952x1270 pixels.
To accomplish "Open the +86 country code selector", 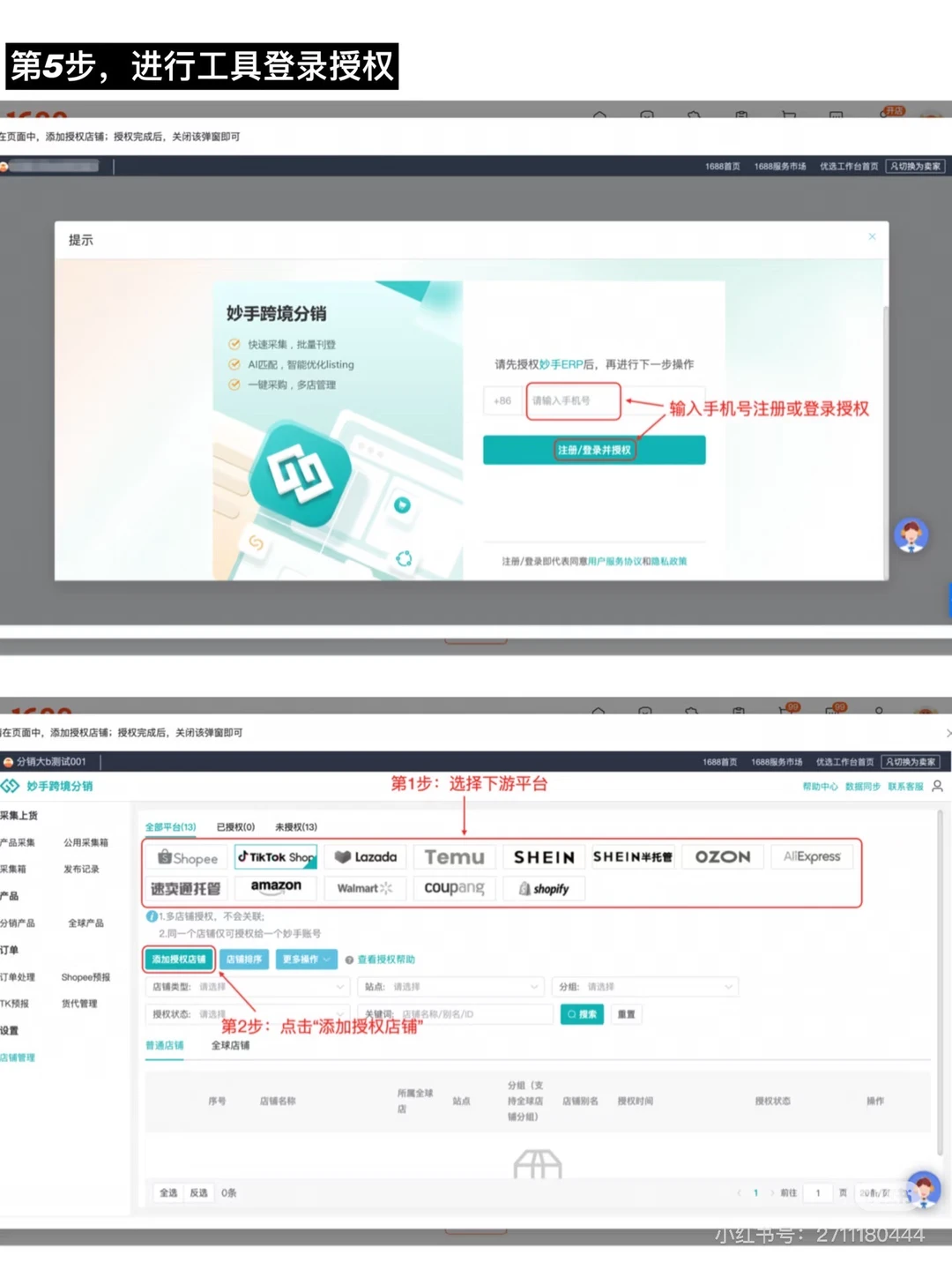I will [x=502, y=400].
